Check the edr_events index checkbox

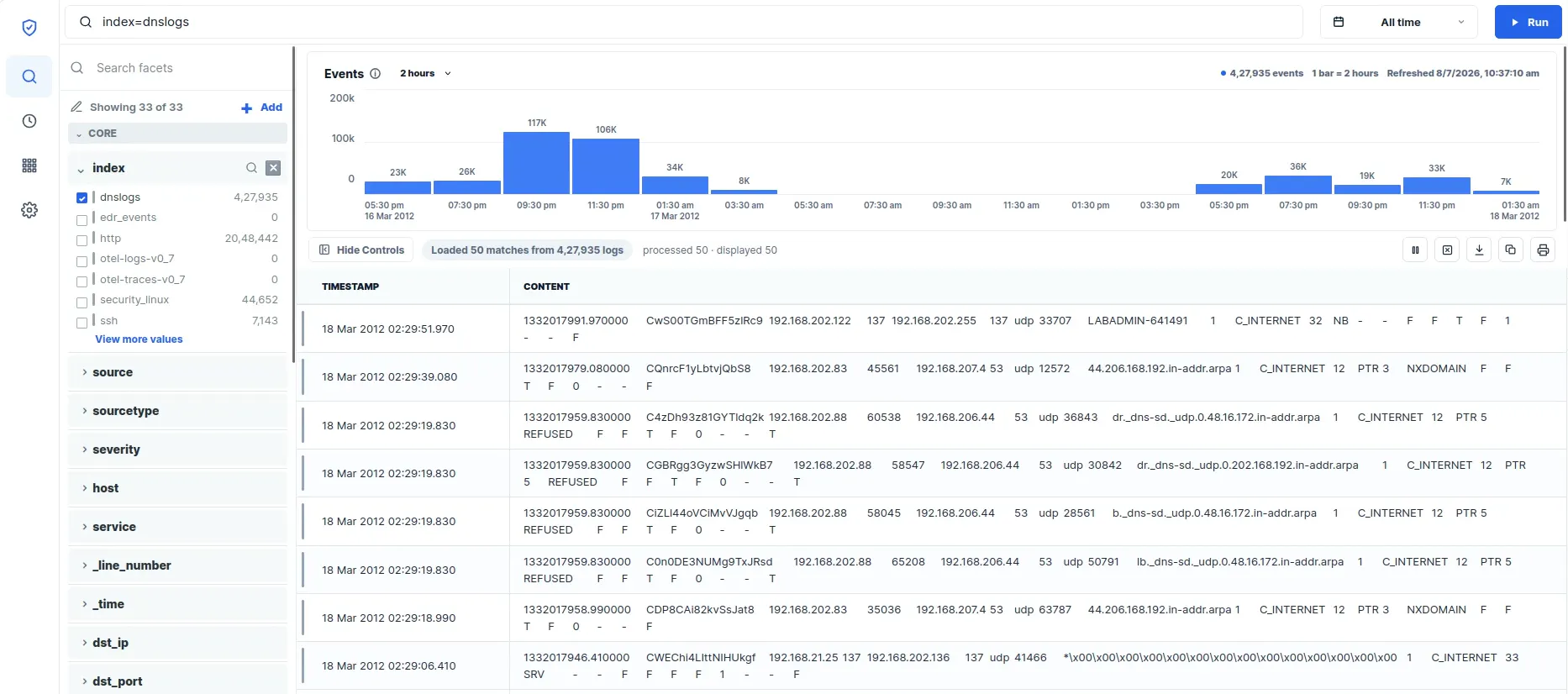(82, 219)
